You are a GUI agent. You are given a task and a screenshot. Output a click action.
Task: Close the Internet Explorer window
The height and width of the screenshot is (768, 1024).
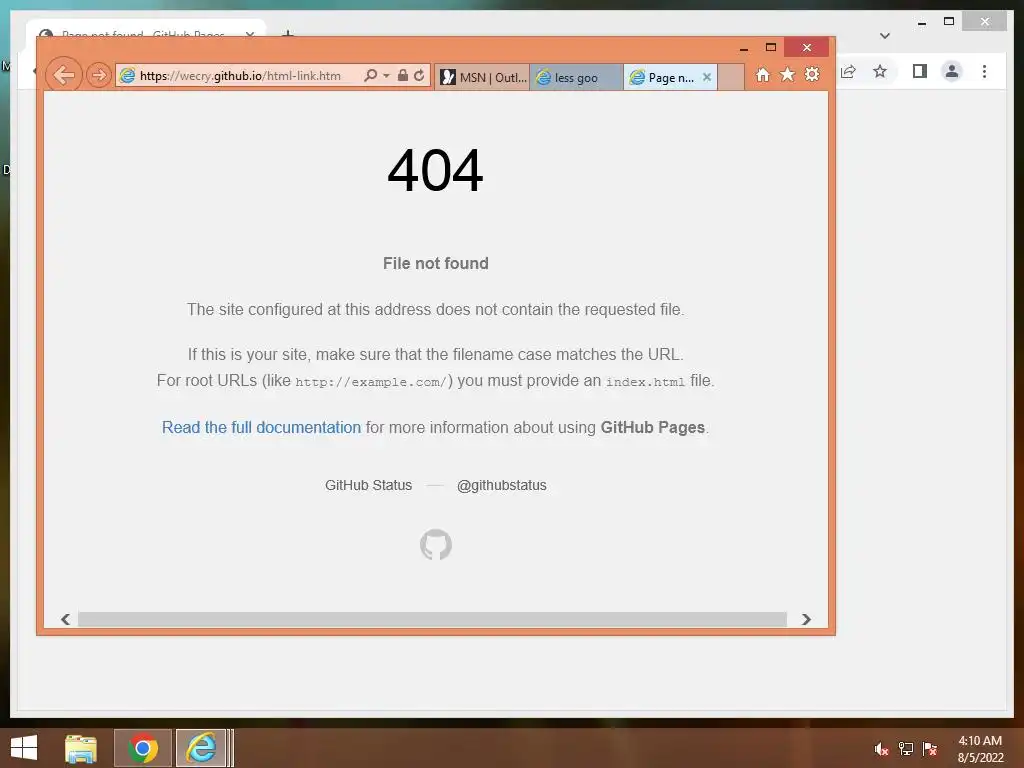807,48
